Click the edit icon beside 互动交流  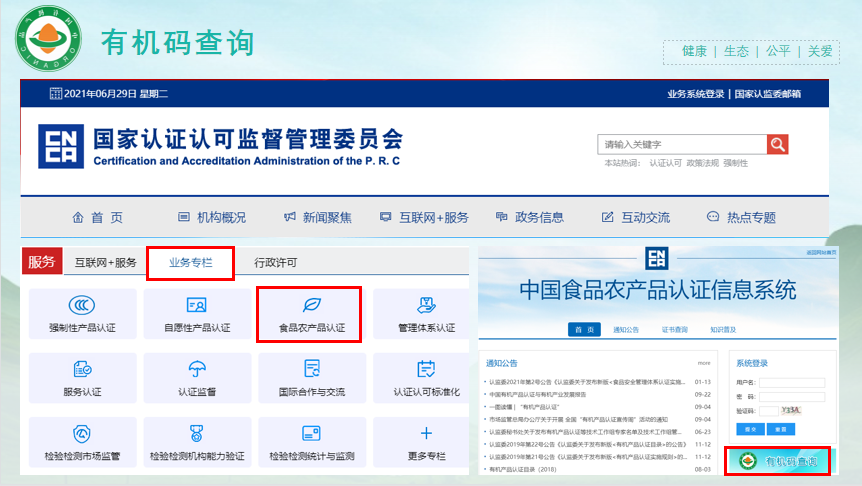tap(607, 217)
